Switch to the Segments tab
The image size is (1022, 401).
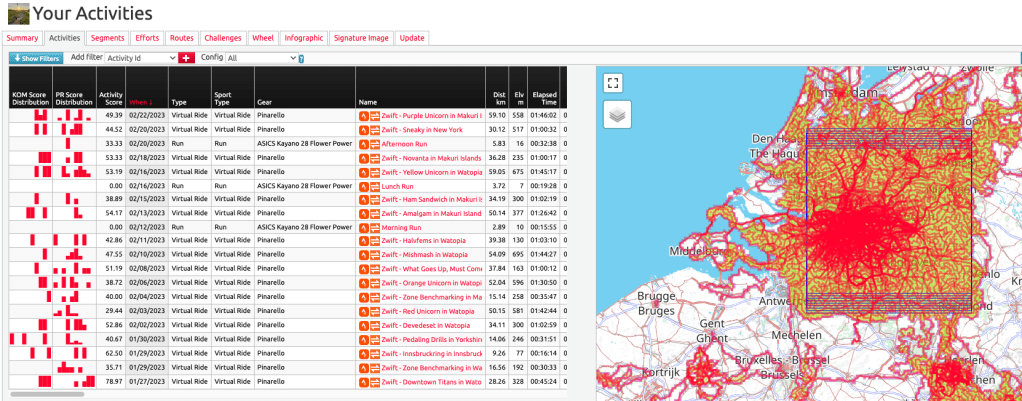107,38
